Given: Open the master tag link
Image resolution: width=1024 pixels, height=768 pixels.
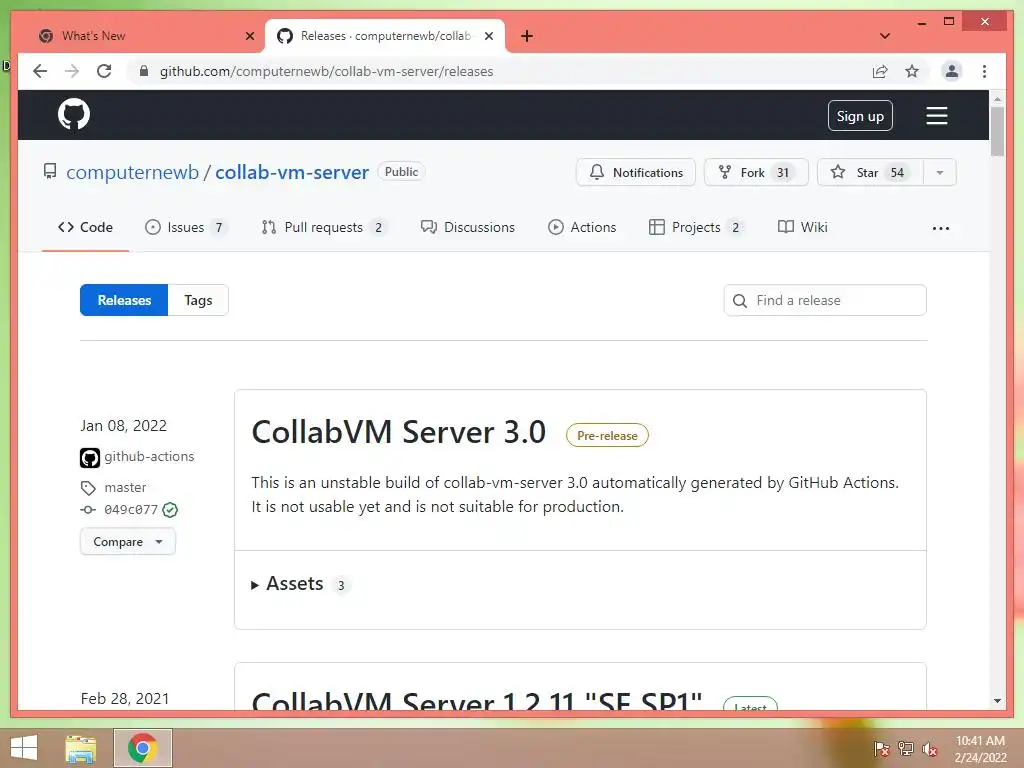Looking at the screenshot, I should pyautogui.click(x=125, y=488).
